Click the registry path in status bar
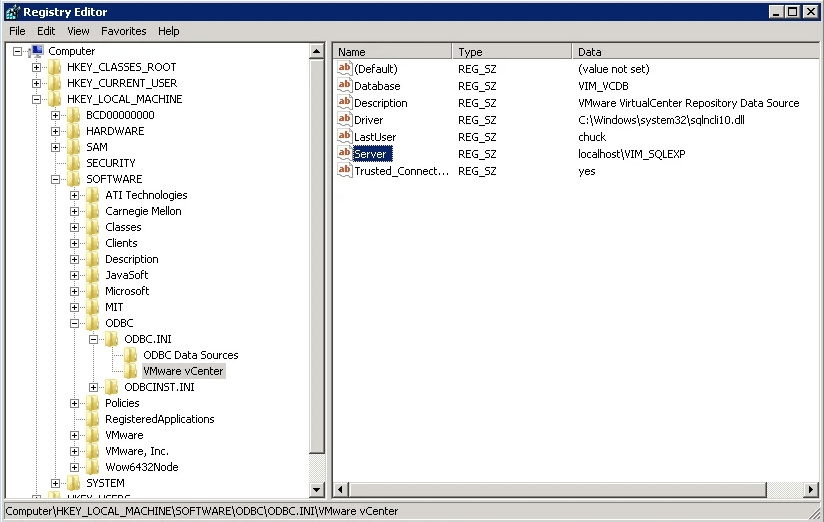Image resolution: width=824 pixels, height=522 pixels. [202, 511]
